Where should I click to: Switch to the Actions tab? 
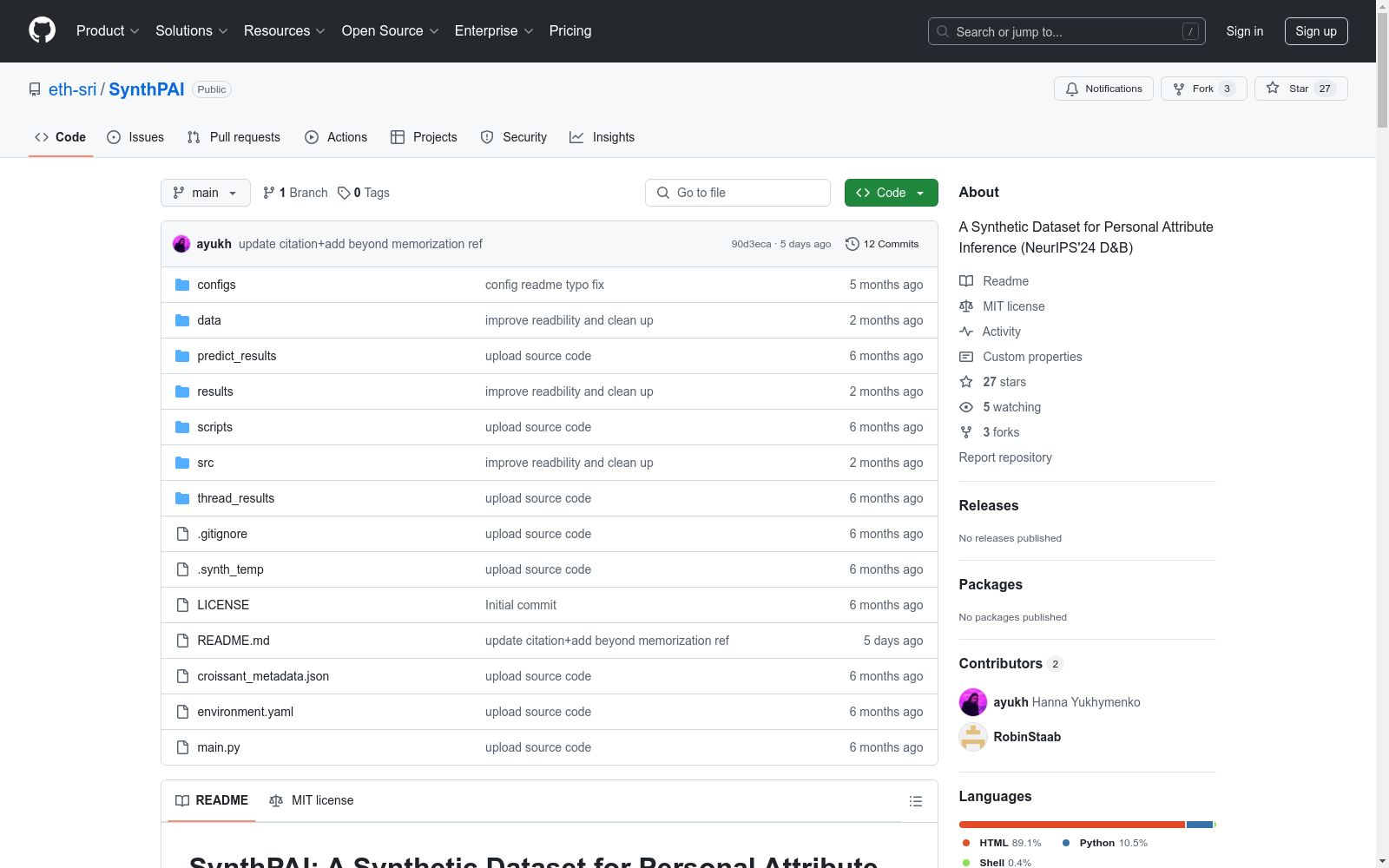pyautogui.click(x=336, y=137)
